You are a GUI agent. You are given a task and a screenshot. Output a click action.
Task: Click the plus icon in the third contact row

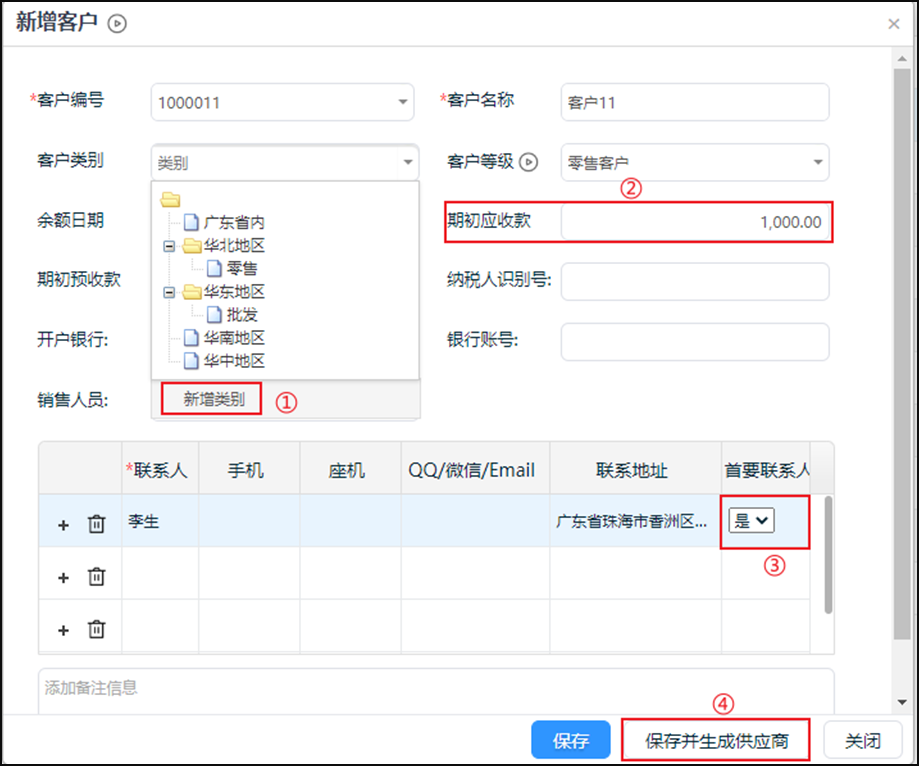tap(63, 630)
